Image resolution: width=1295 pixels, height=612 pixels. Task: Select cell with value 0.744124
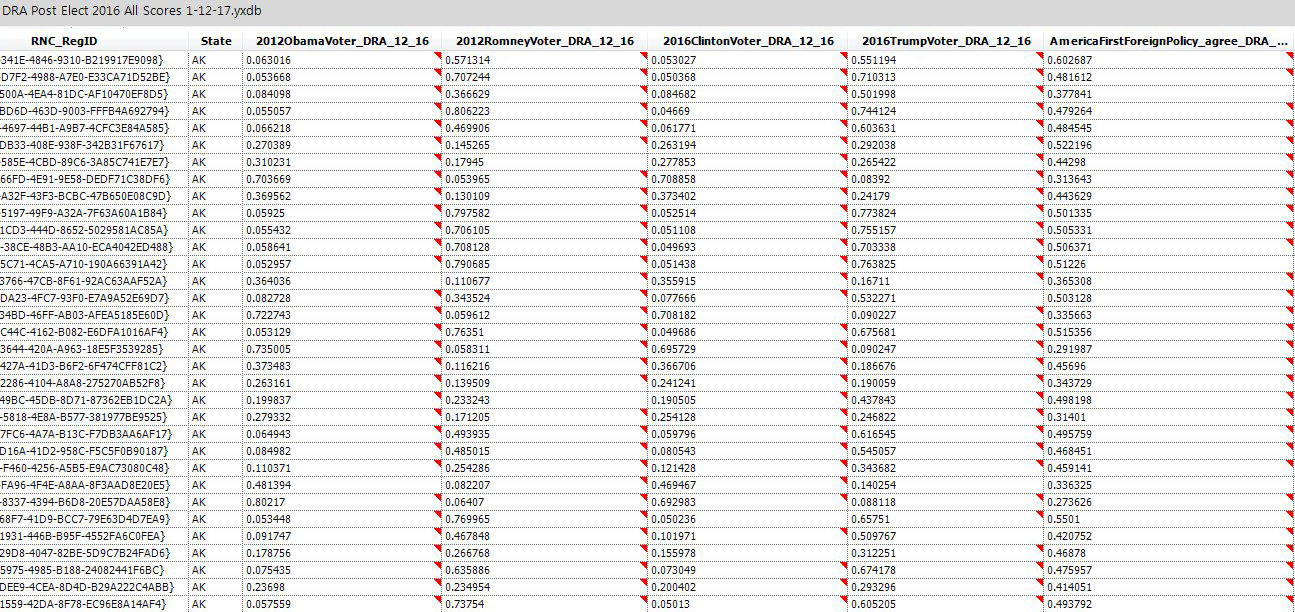tap(946, 110)
